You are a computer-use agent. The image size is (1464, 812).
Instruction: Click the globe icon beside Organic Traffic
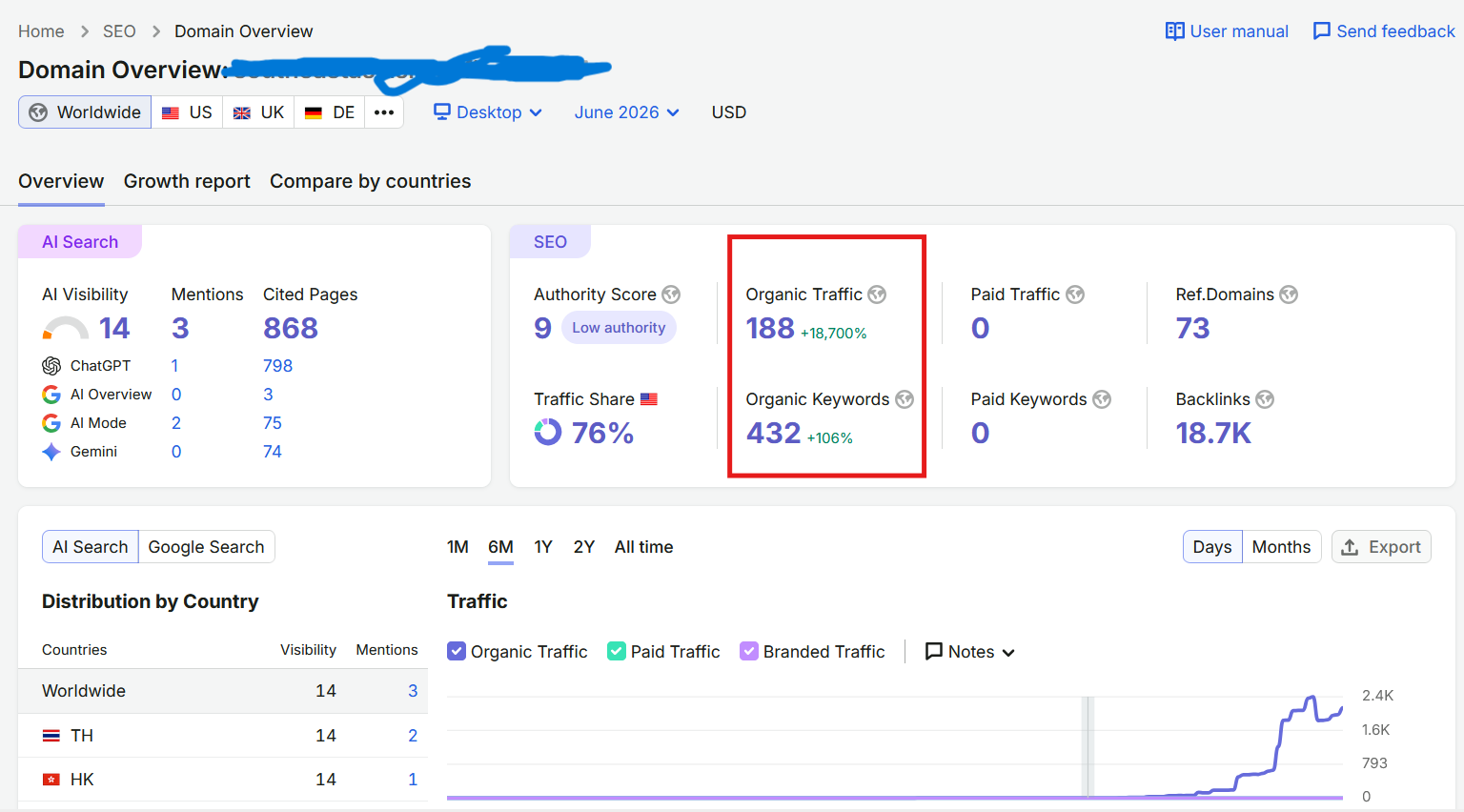tap(877, 294)
